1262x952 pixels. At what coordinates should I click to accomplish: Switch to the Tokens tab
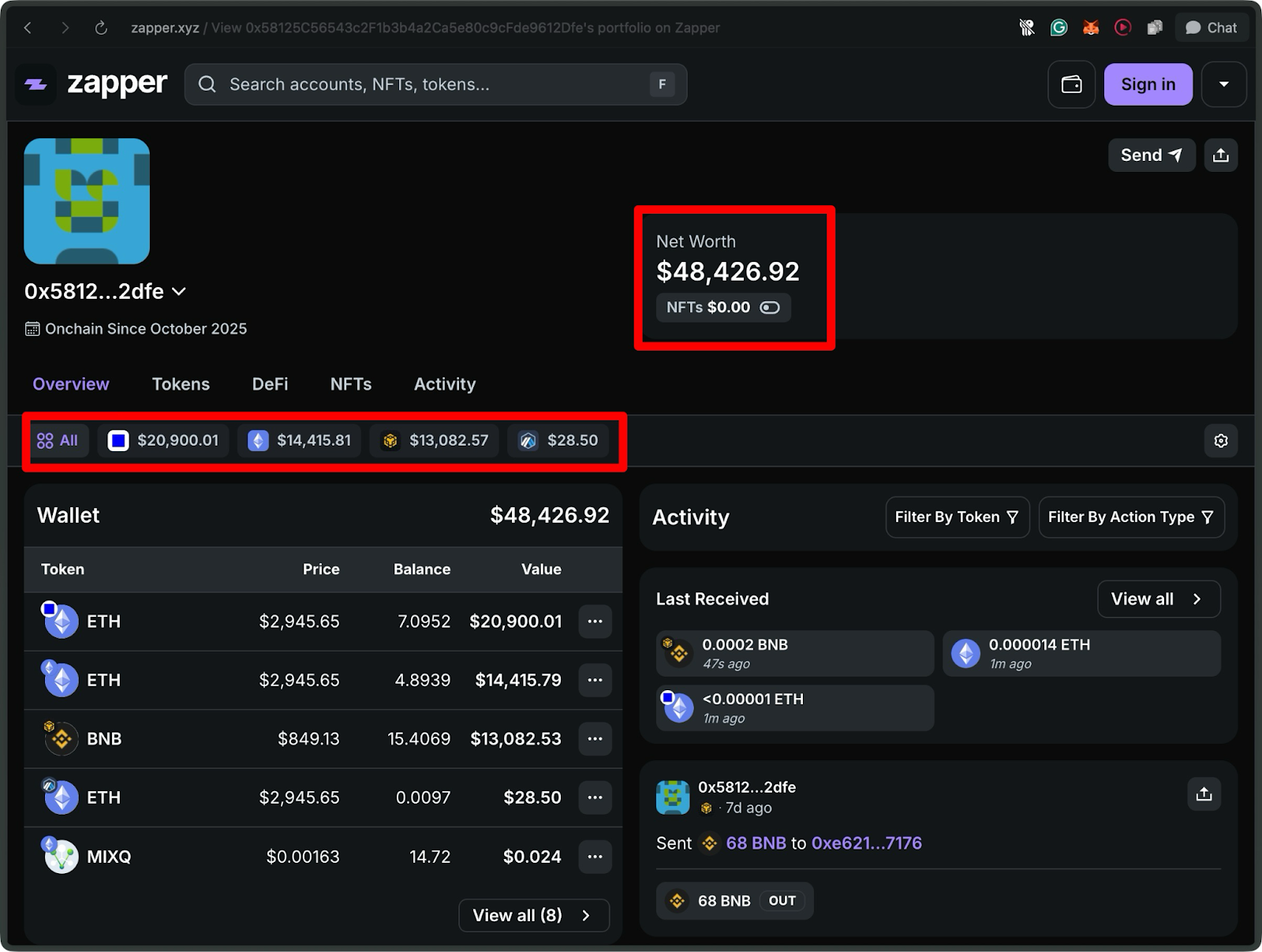[181, 384]
